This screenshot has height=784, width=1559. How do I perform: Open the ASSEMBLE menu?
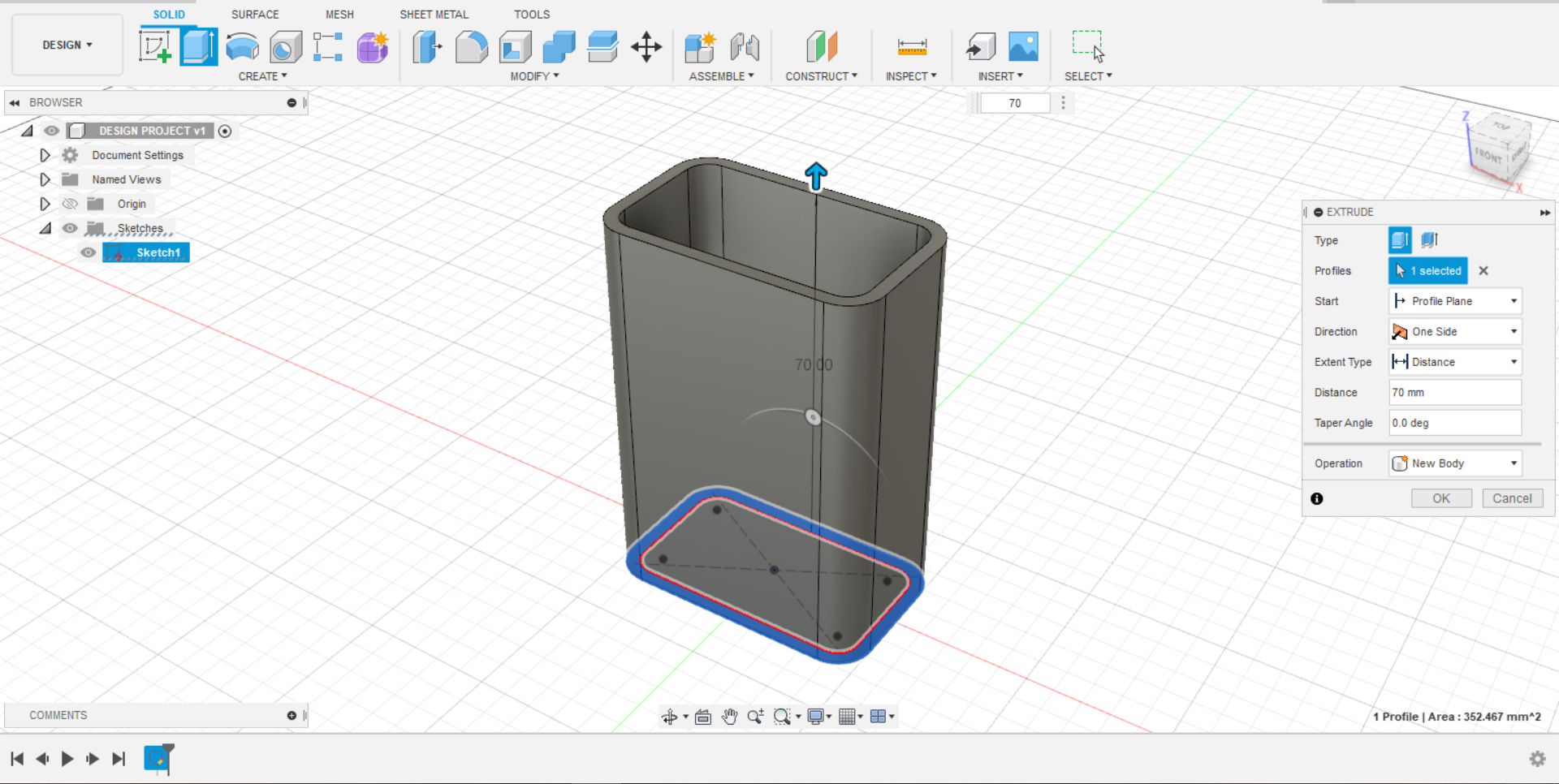(721, 76)
